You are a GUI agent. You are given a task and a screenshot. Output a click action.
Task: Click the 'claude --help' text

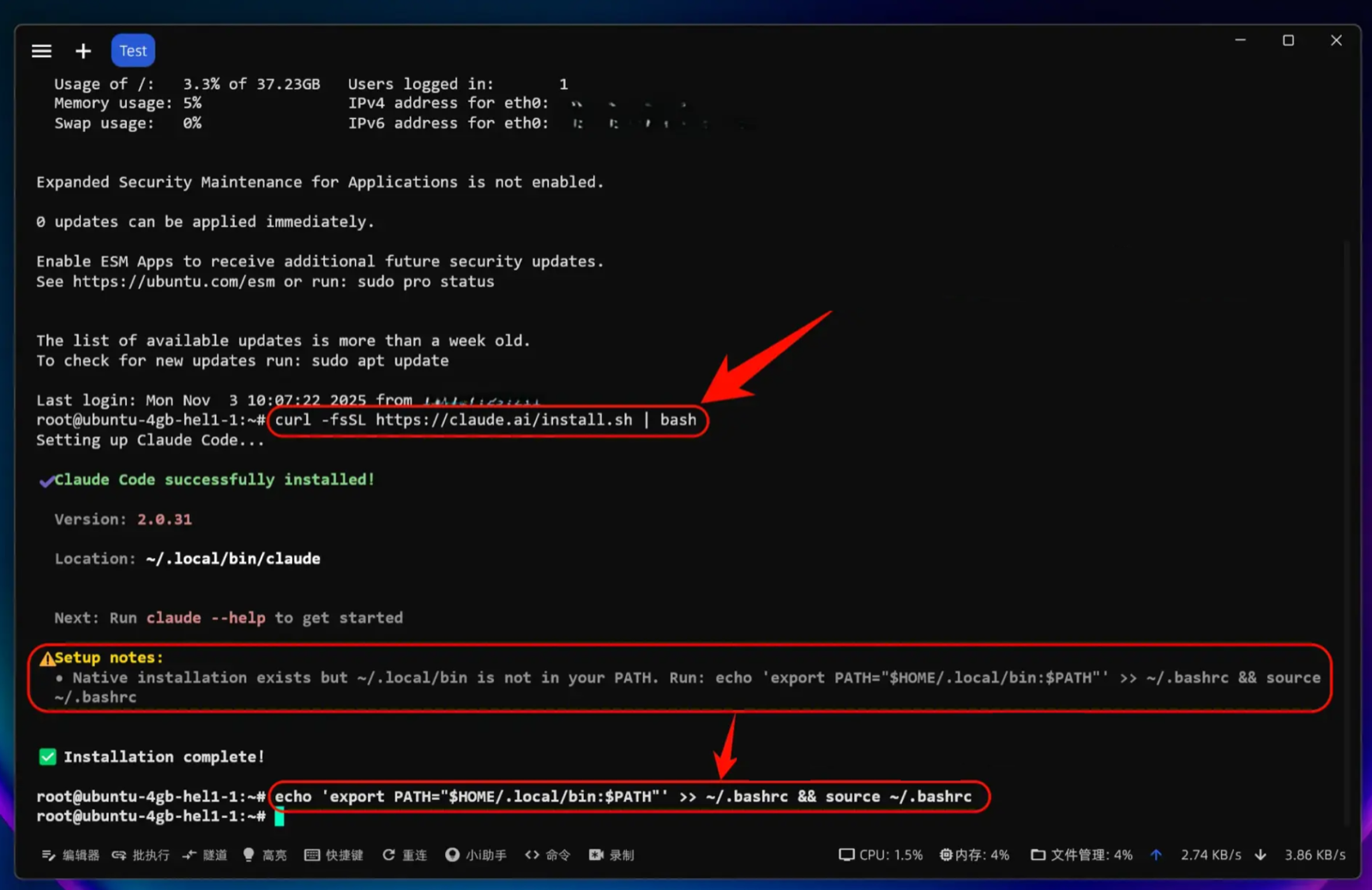pos(206,618)
